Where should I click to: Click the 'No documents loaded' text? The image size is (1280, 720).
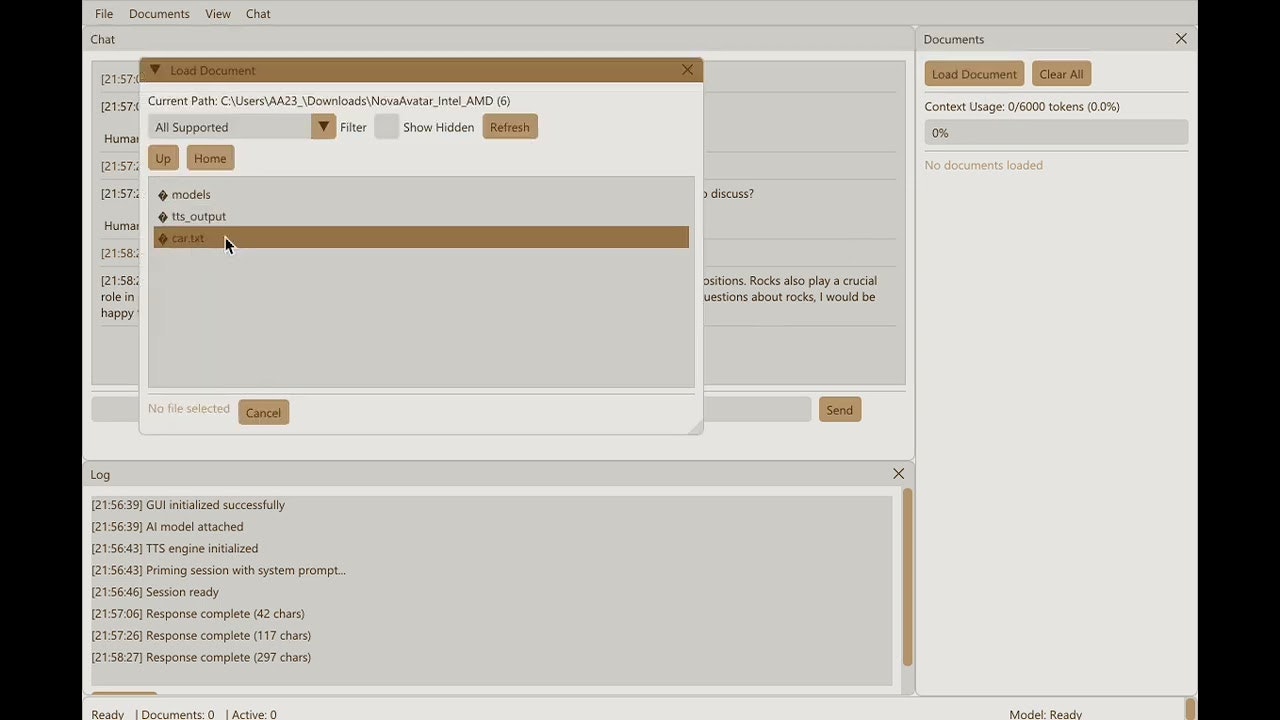(984, 165)
